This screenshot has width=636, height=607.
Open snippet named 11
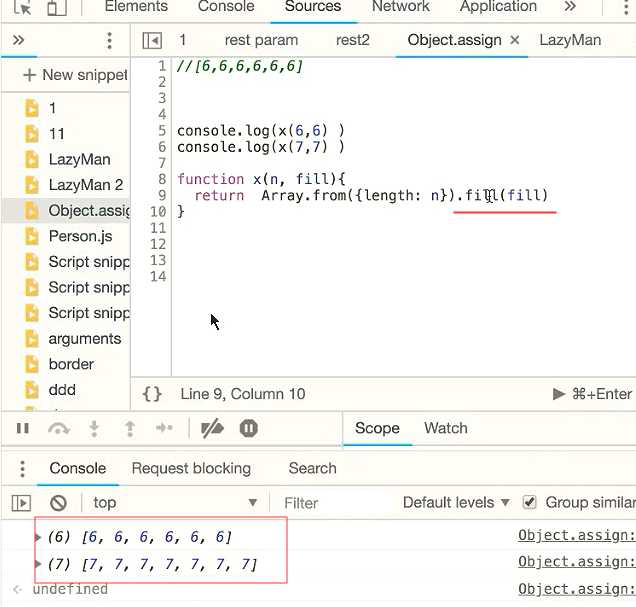click(56, 134)
